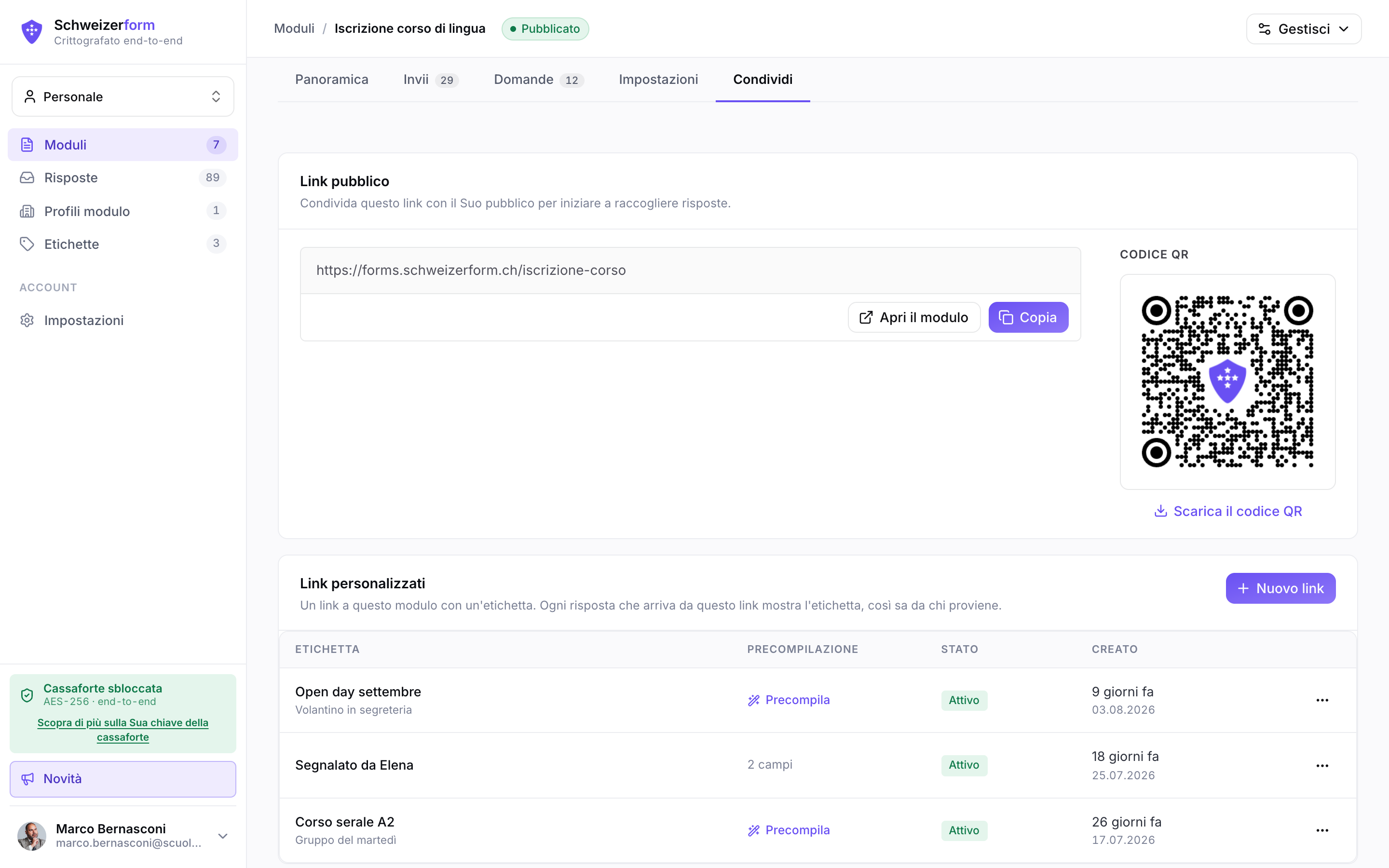Expand the Personale workspace selector
Image resolution: width=1389 pixels, height=868 pixels.
123,96
